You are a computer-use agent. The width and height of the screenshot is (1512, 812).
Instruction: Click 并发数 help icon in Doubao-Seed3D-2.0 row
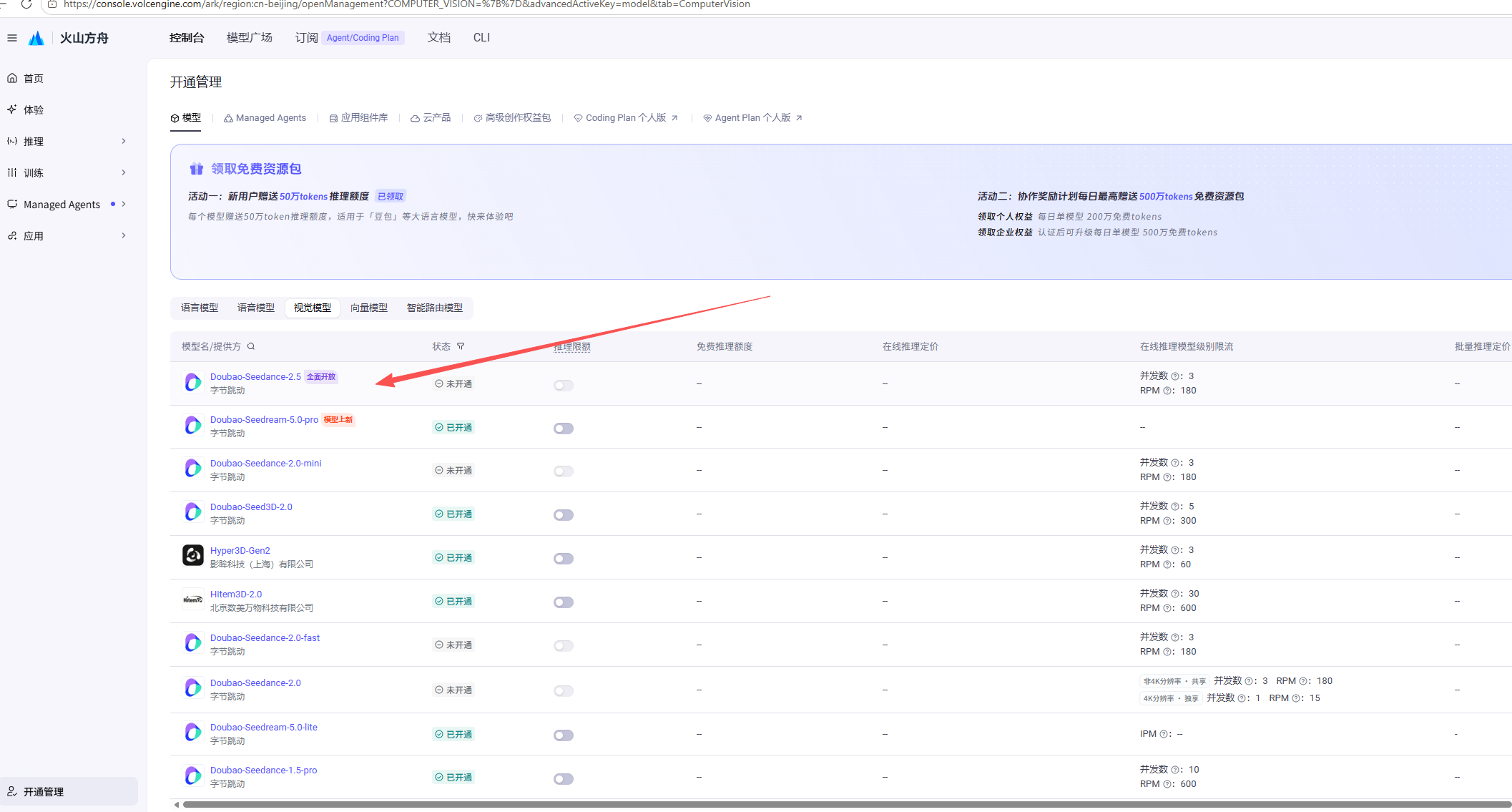tap(1174, 507)
